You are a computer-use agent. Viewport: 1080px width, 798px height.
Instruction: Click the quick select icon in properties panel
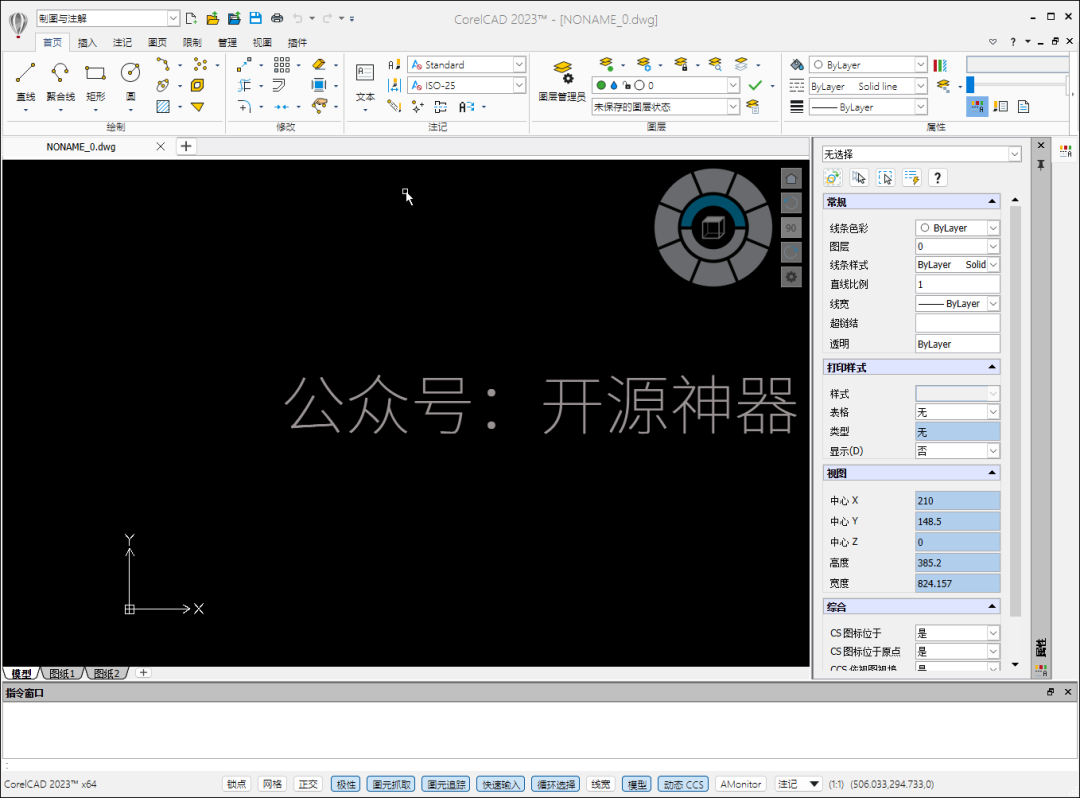[x=912, y=178]
